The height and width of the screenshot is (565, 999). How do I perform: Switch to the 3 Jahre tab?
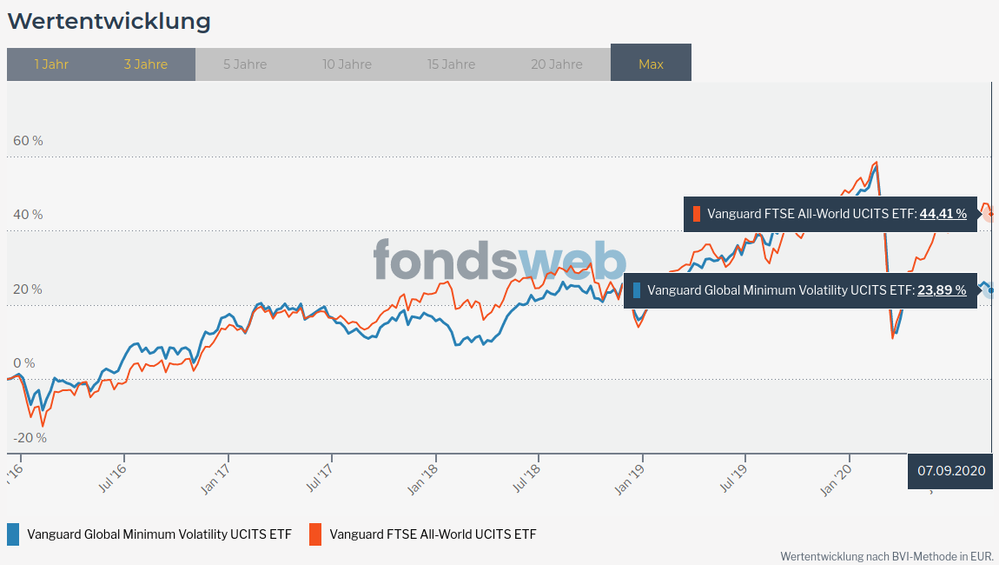click(x=146, y=64)
